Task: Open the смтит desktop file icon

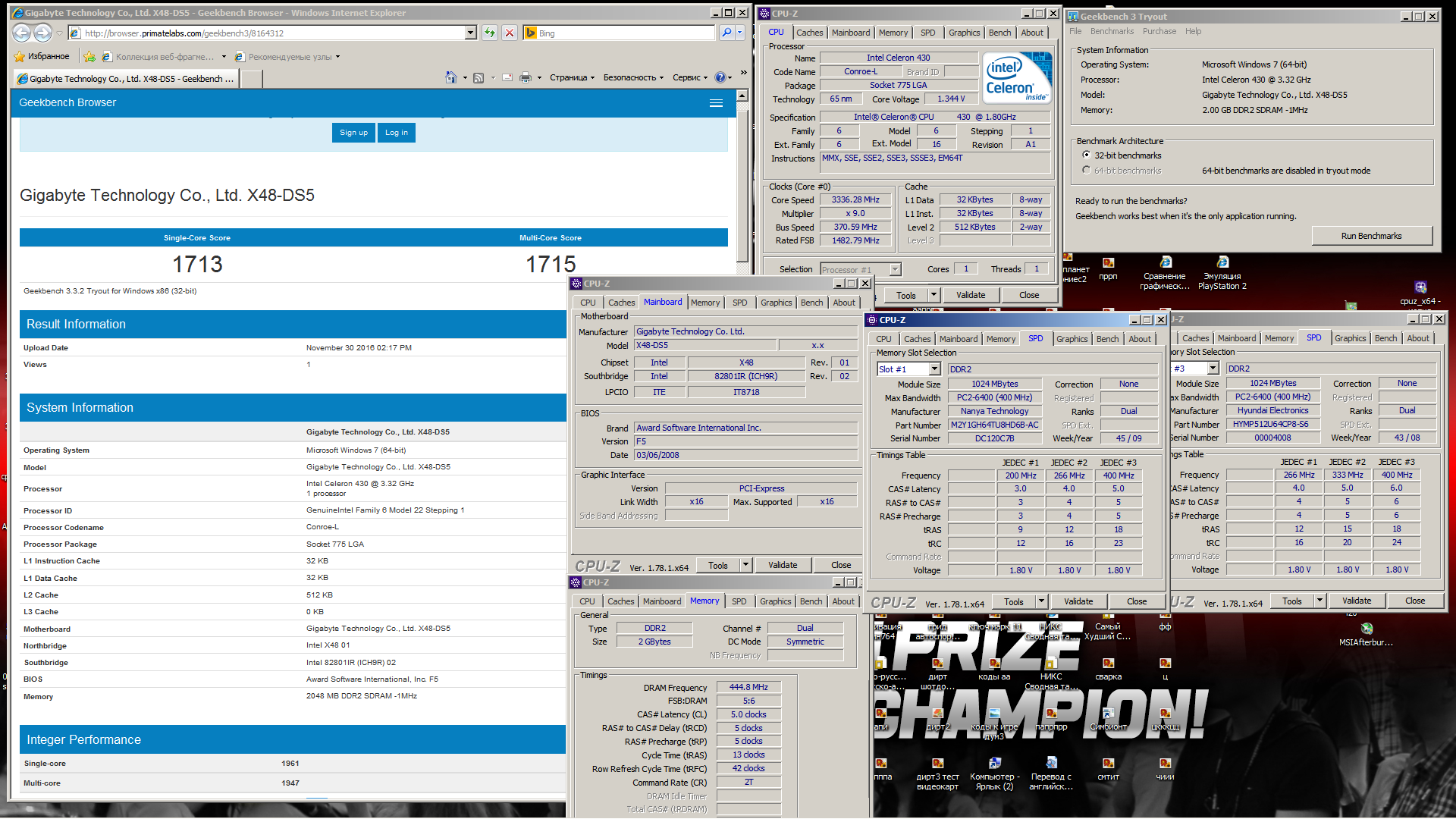Action: tap(1108, 769)
